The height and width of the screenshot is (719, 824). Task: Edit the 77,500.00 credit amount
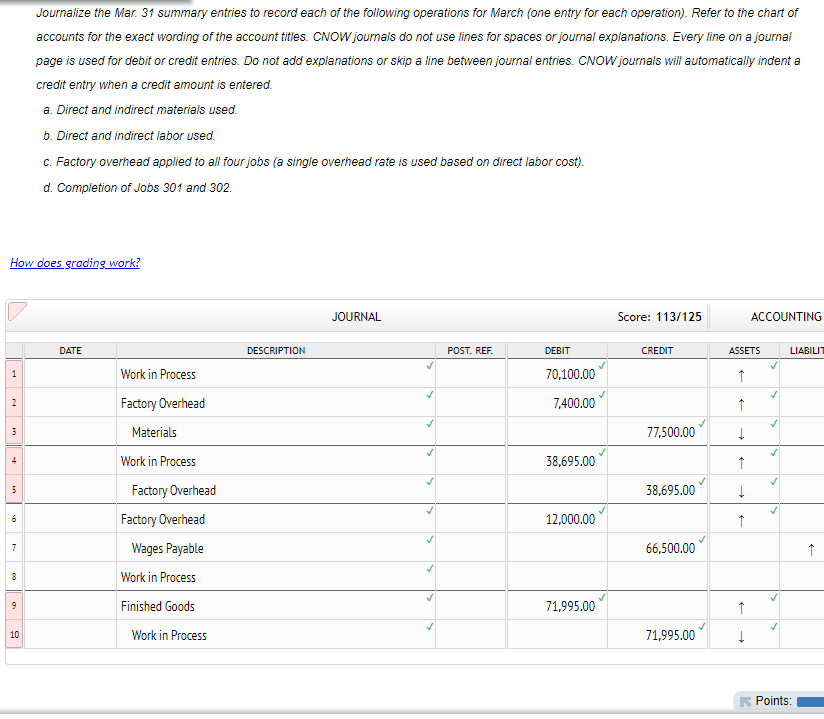[x=657, y=432]
